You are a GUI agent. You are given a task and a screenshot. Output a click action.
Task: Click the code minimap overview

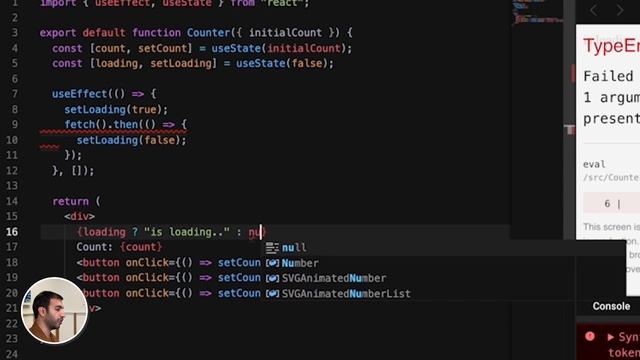click(x=537, y=12)
